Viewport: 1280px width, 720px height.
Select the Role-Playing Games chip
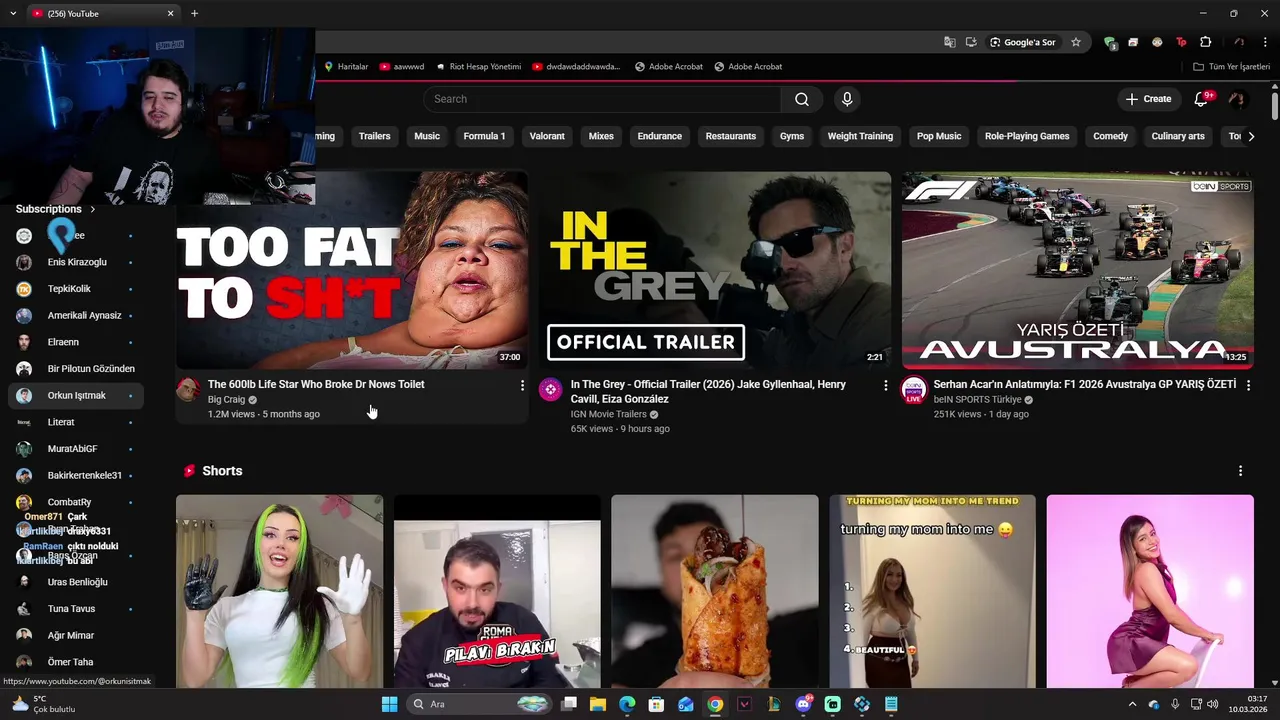(1027, 136)
